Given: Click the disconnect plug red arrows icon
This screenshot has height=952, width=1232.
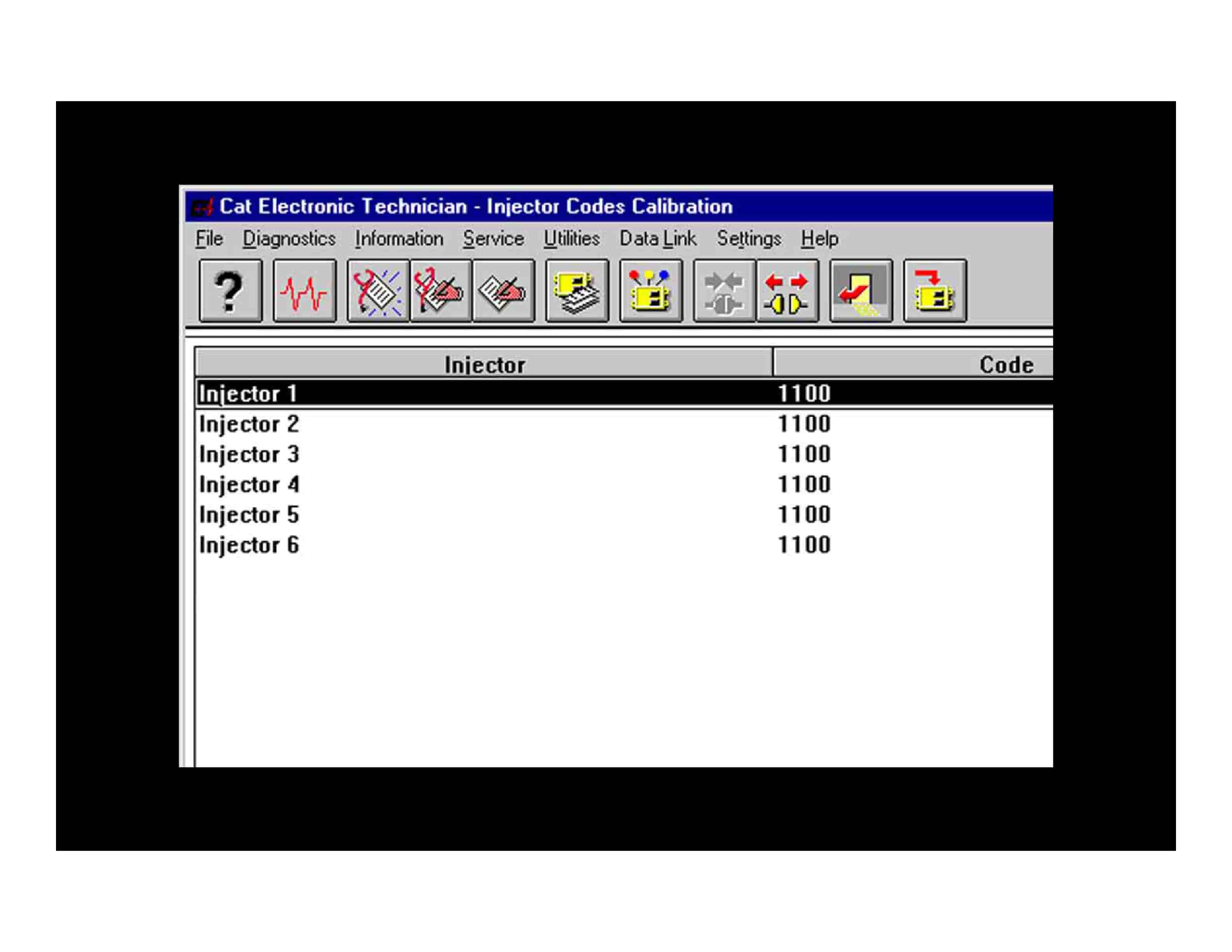Looking at the screenshot, I should point(787,291).
